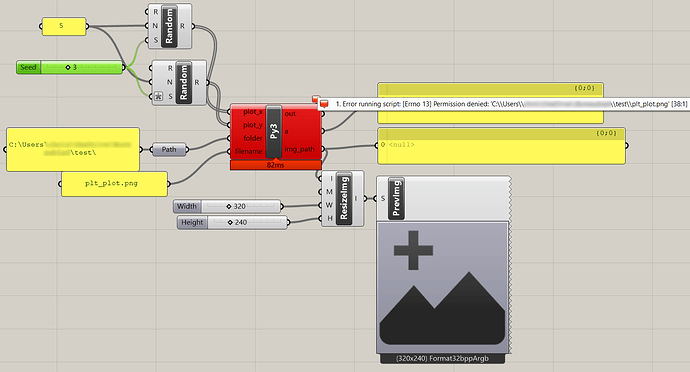Click the Permission denied error message tooltip

click(503, 104)
